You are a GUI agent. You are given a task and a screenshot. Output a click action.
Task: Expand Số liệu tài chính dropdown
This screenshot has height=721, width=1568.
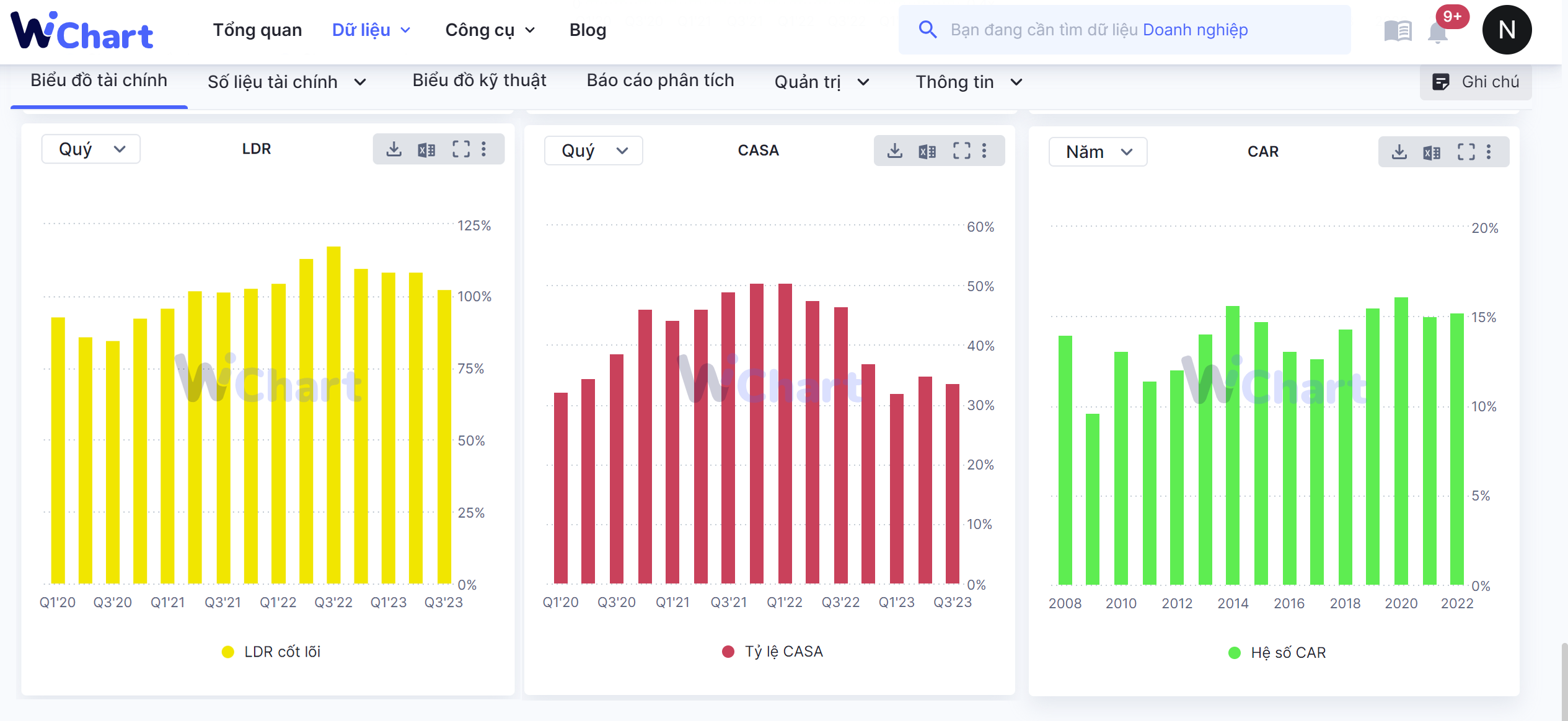[x=287, y=82]
